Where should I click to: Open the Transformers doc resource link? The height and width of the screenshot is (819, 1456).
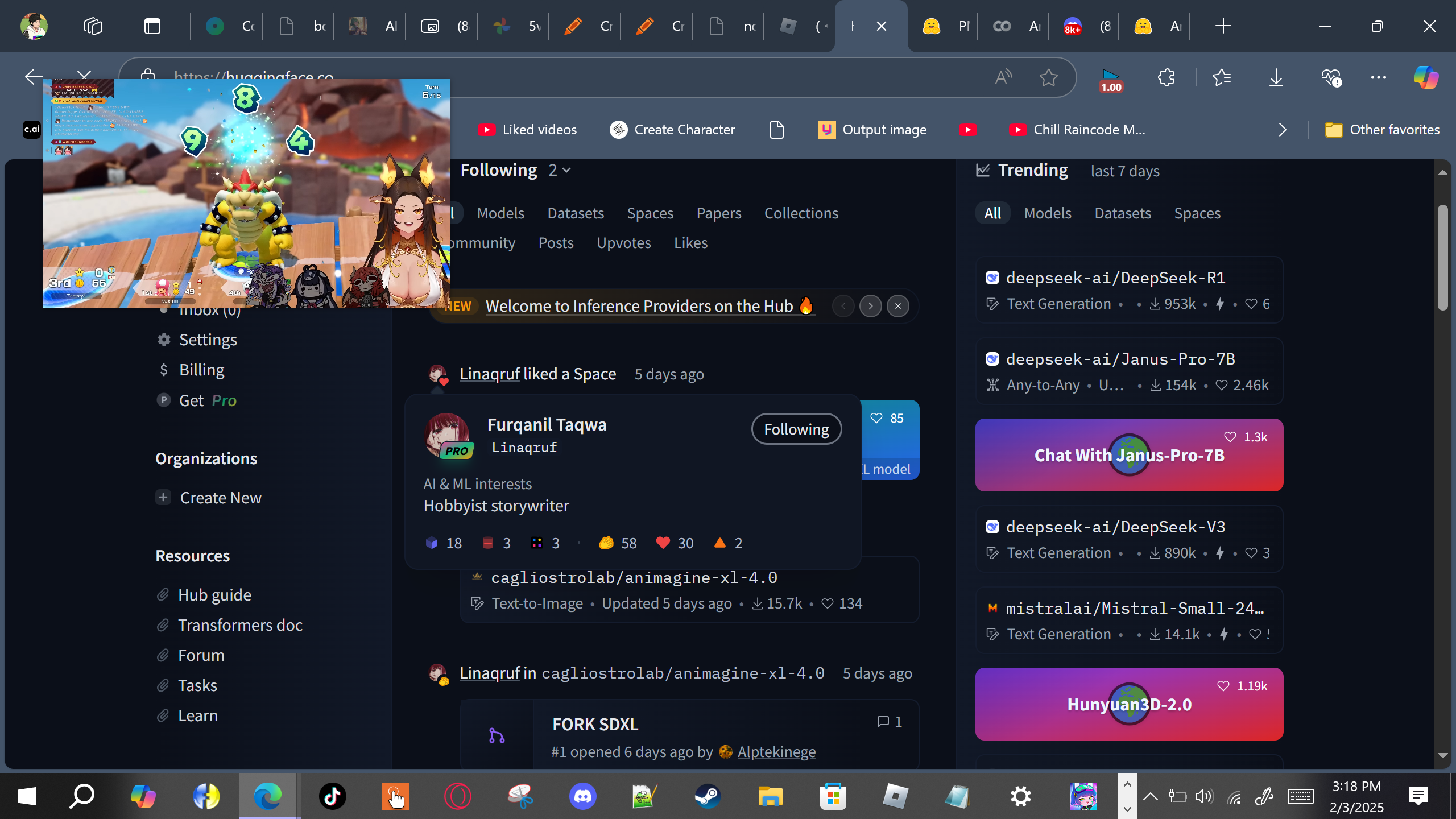[230, 625]
